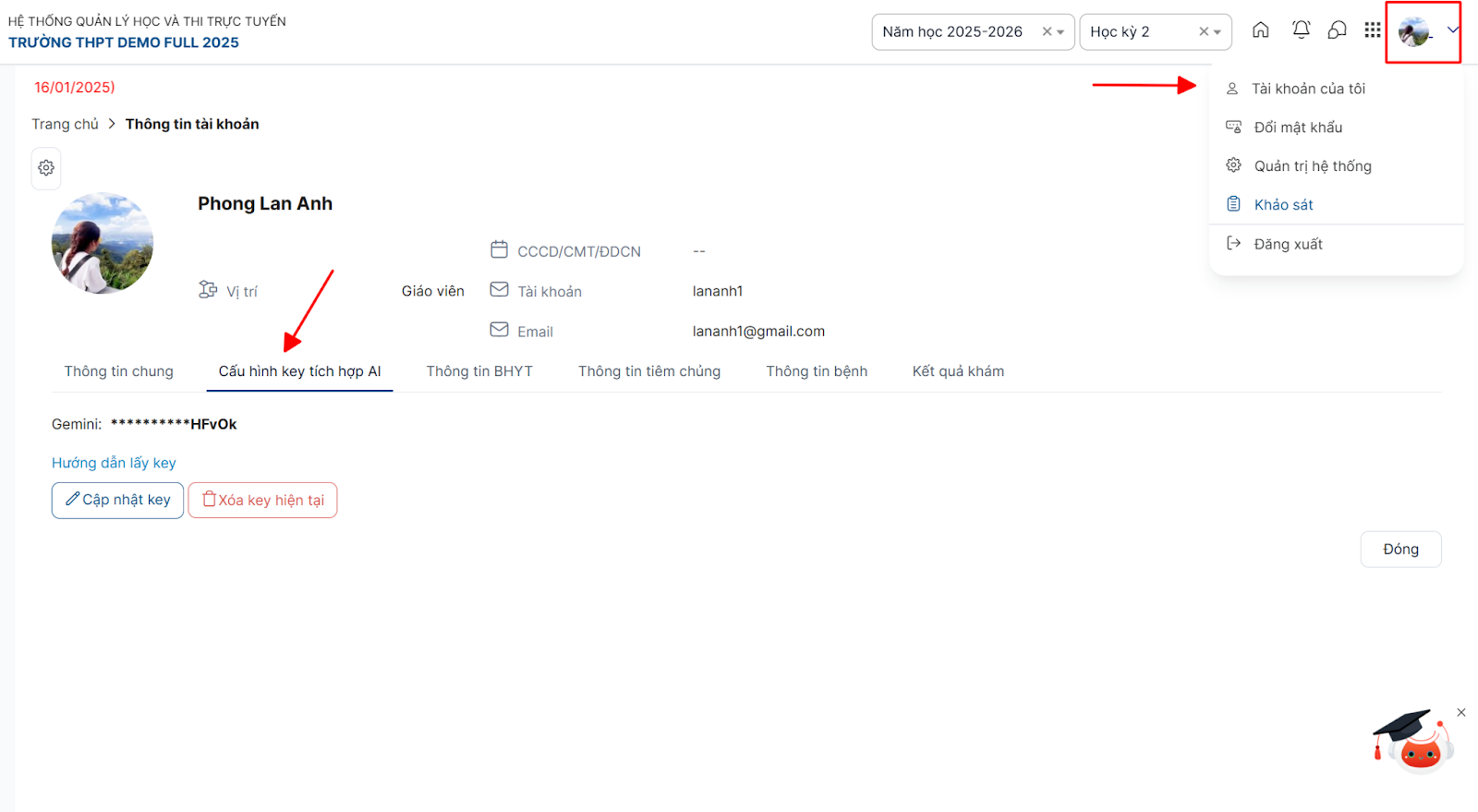Image resolution: width=1478 pixels, height=812 pixels.
Task: Click the graduation cap mascot chatbot
Action: (1413, 742)
